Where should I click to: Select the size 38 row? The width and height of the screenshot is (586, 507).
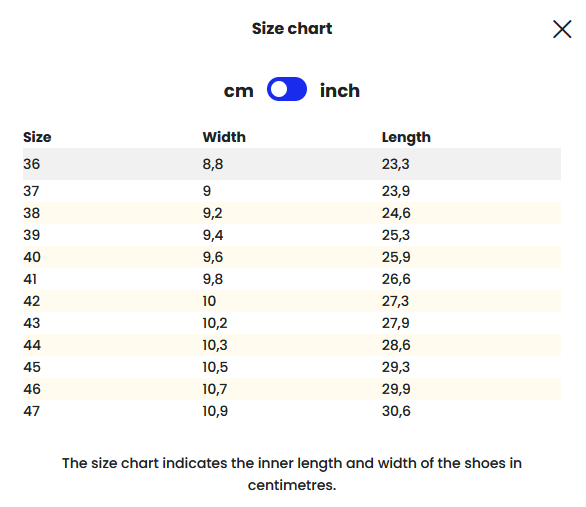(x=292, y=213)
